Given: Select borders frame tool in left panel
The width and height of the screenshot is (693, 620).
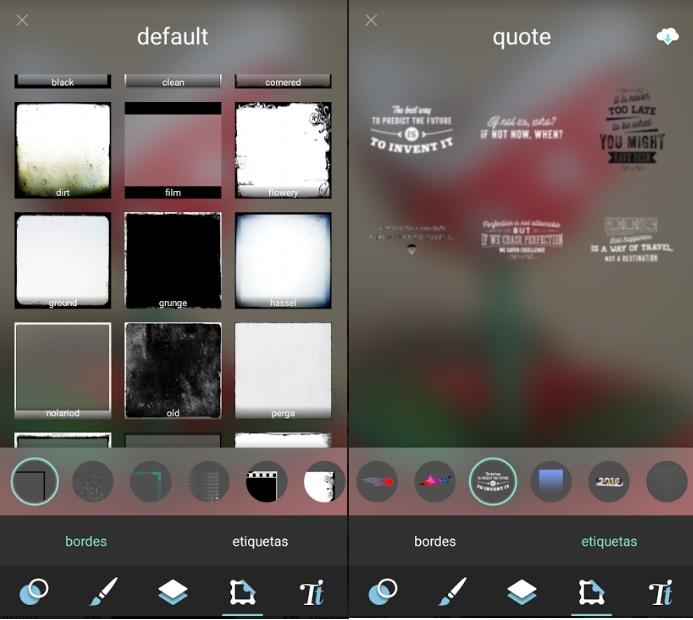Looking at the screenshot, I should coord(242,593).
